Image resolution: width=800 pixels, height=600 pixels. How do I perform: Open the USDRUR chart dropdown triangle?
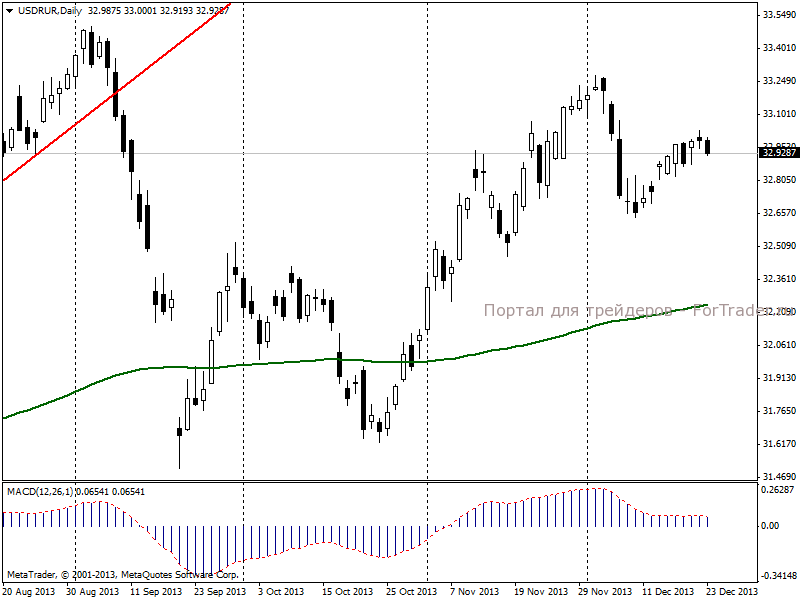click(x=9, y=11)
